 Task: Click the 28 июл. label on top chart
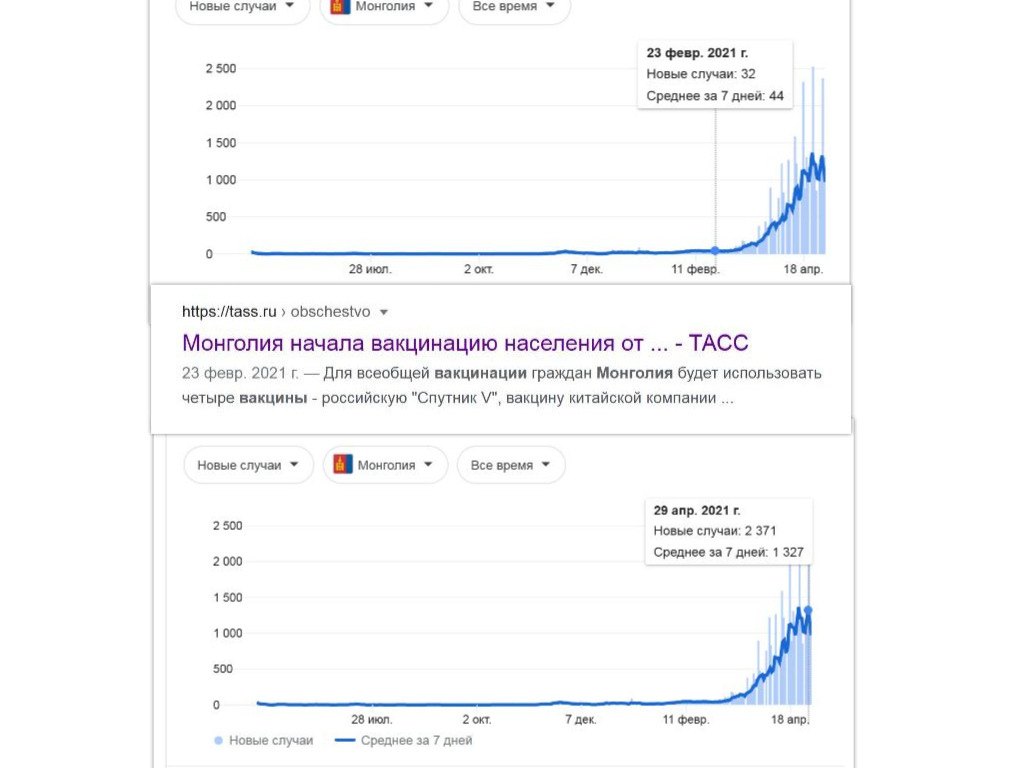[370, 269]
